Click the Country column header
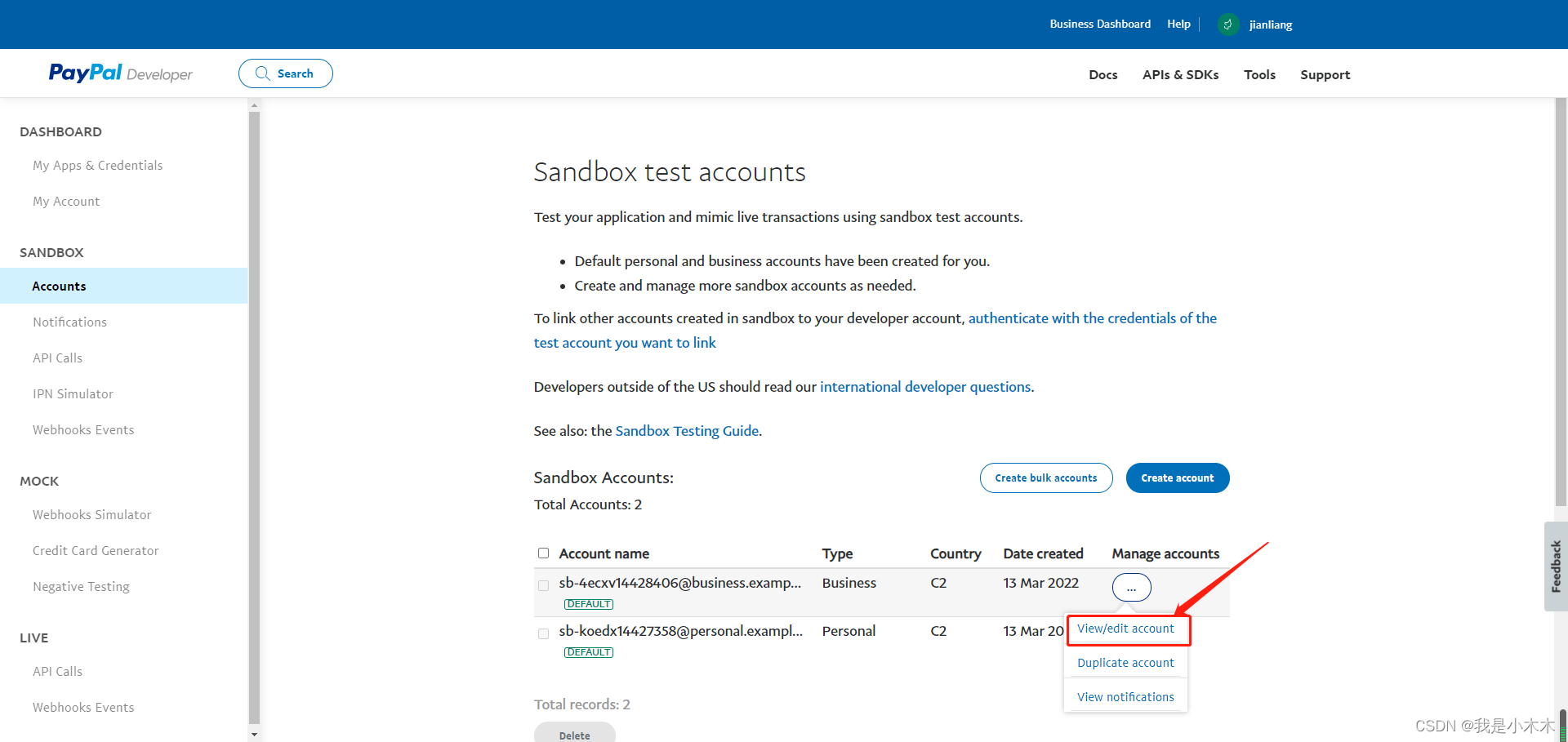This screenshot has width=1568, height=742. (955, 553)
